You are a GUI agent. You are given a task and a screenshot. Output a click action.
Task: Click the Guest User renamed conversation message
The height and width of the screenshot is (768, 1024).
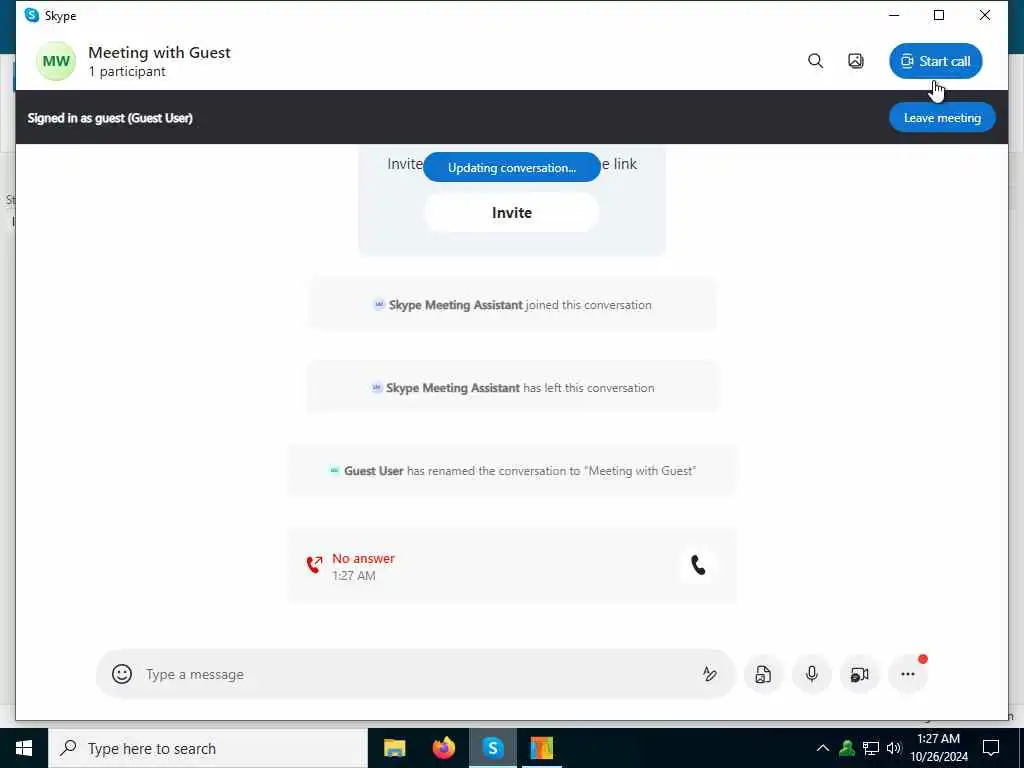pyautogui.click(x=513, y=470)
